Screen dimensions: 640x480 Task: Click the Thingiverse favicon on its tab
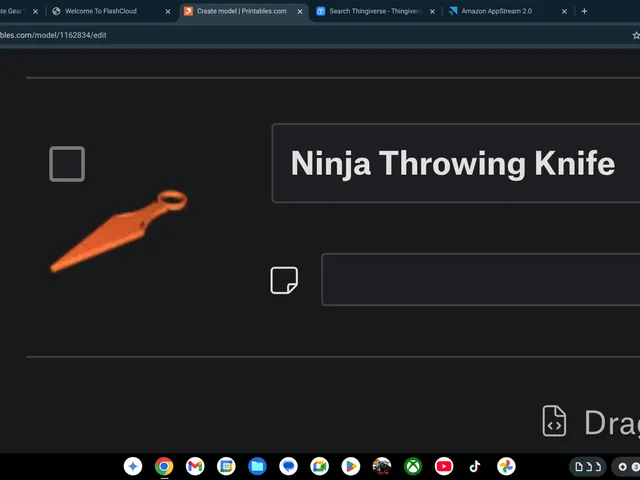pos(321,11)
